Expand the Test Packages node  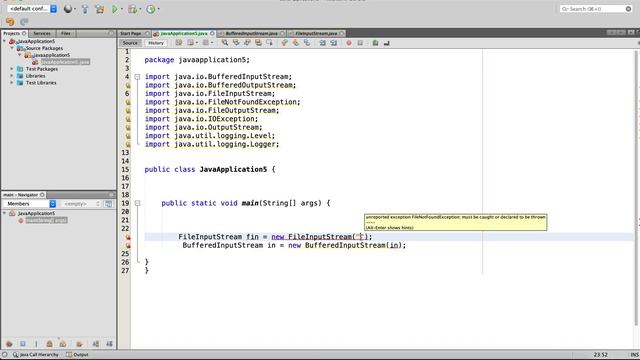tap(12, 69)
